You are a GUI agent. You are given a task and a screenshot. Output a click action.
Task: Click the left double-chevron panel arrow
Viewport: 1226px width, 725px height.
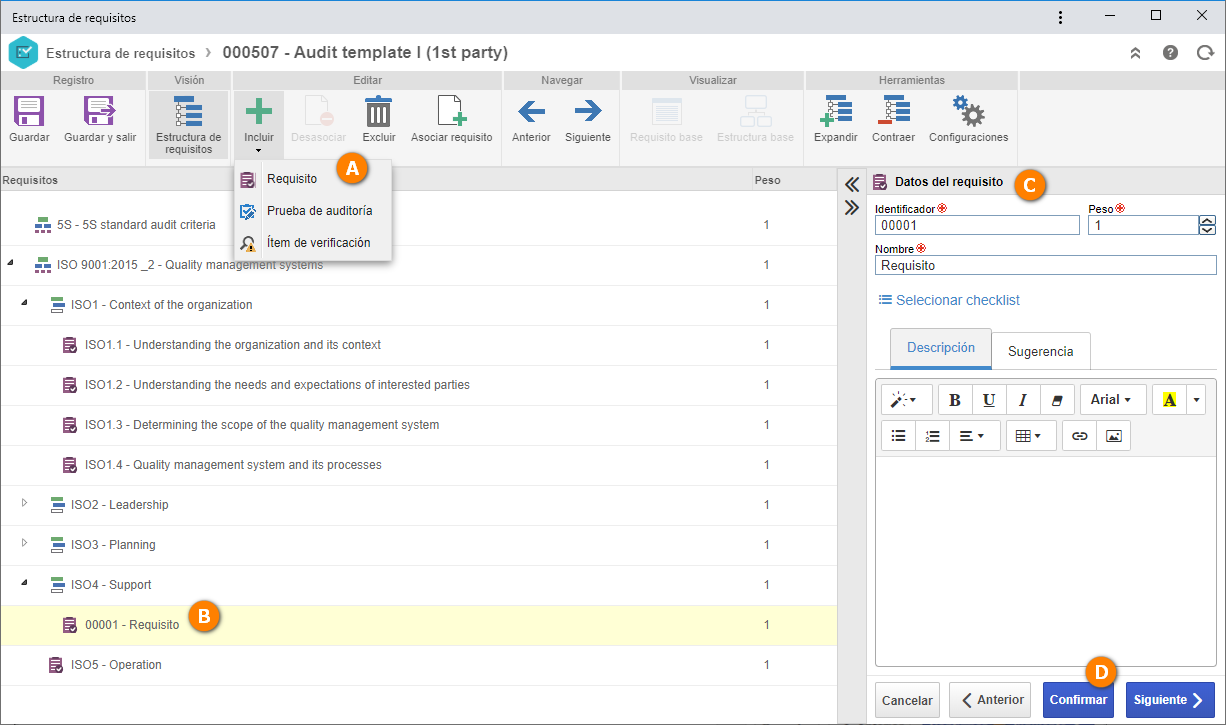tap(852, 184)
